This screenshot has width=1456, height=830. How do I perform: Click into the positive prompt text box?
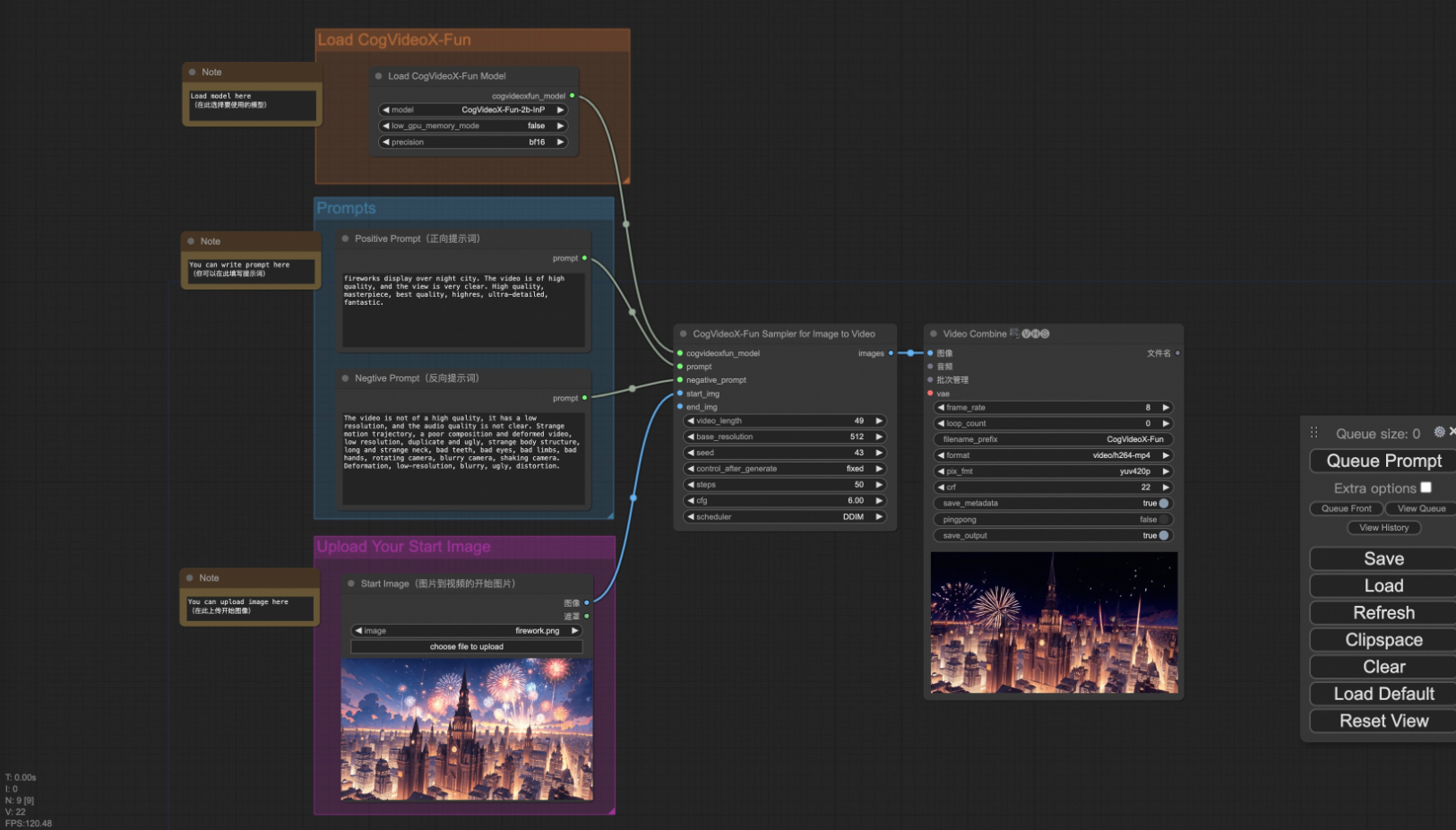[463, 309]
